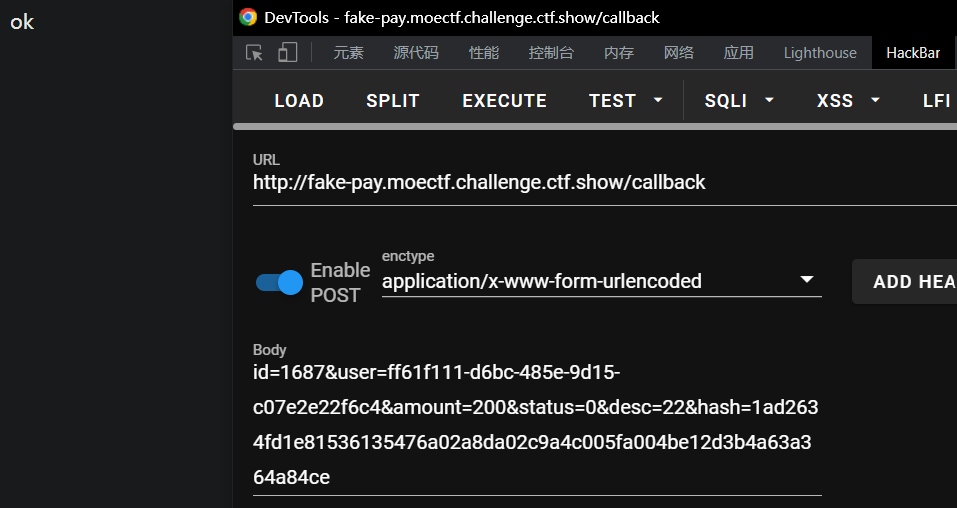Image resolution: width=957 pixels, height=508 pixels.
Task: Switch to the HackBar tab
Action: pyautogui.click(x=912, y=53)
